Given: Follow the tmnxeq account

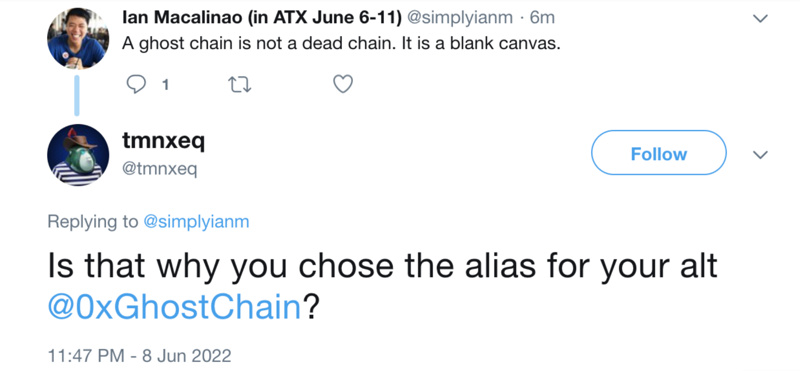Looking at the screenshot, I should click(x=659, y=153).
